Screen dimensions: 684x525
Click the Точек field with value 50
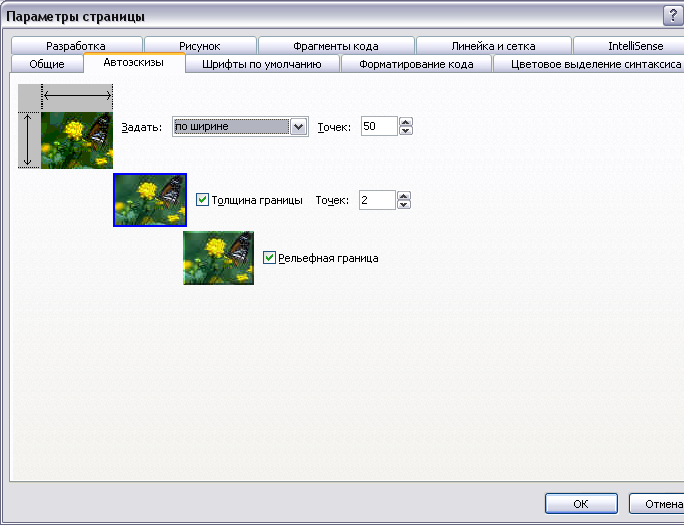(x=379, y=126)
